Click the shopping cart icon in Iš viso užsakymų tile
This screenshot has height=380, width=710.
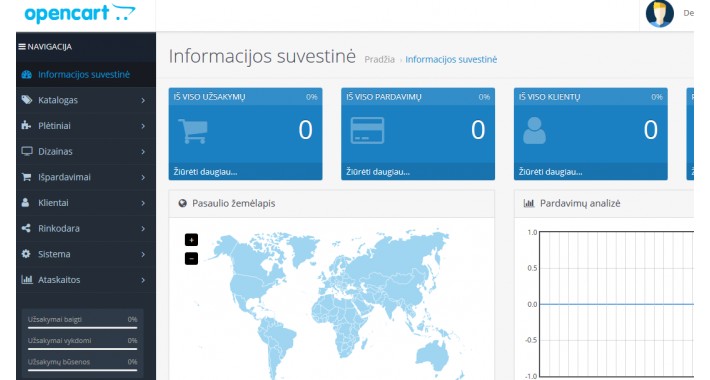coord(193,131)
